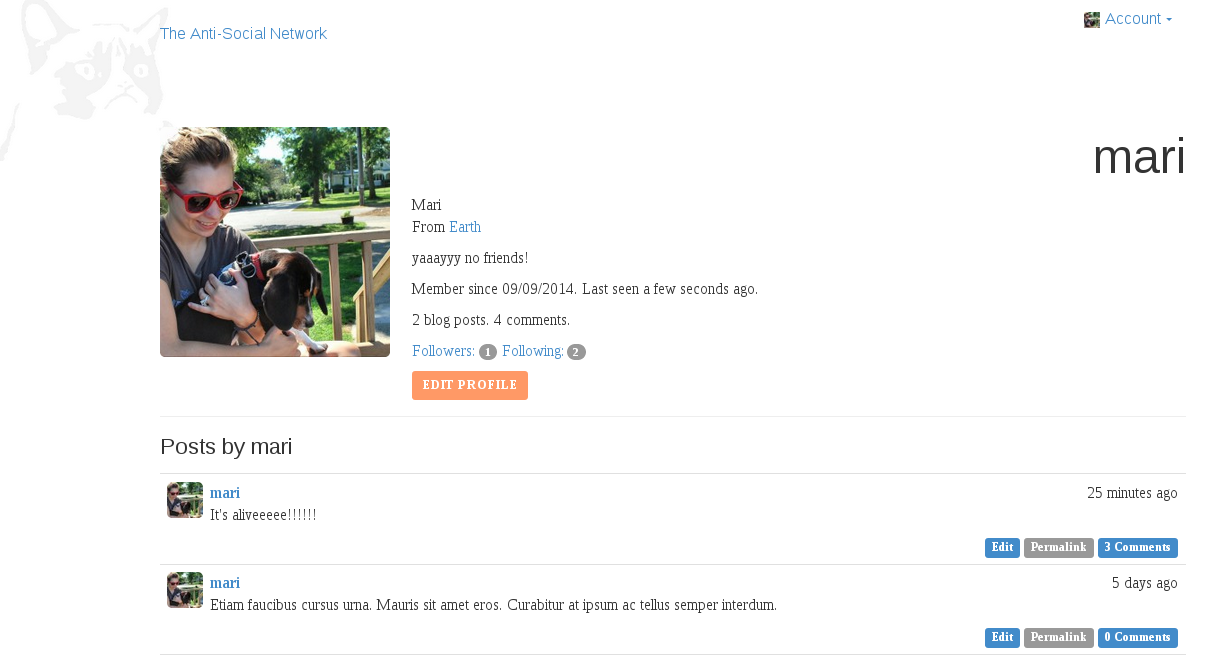This screenshot has width=1217, height=655.
Task: Open Permalink for the aliveeeee post
Action: coord(1059,548)
